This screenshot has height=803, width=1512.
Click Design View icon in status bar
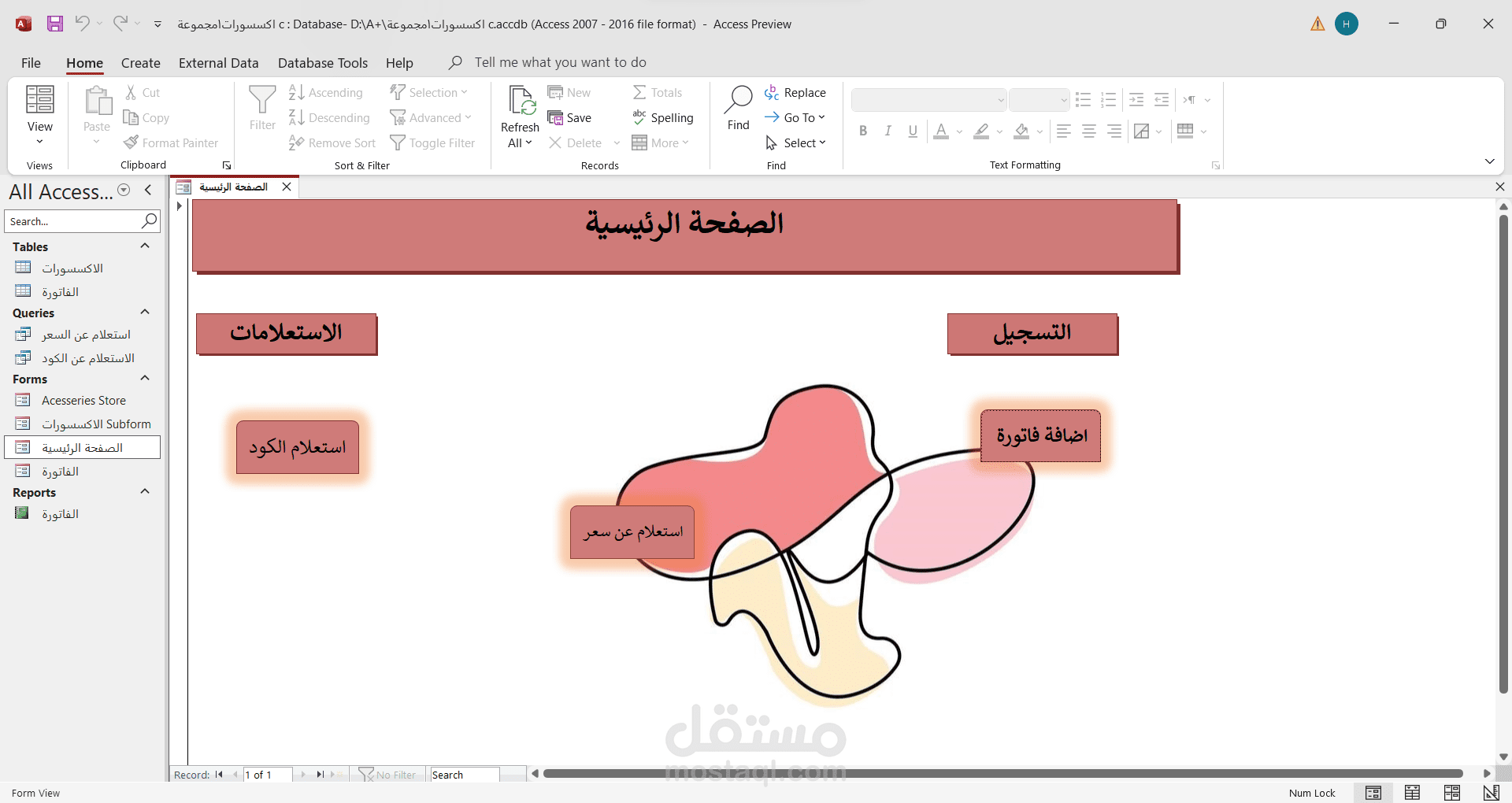[x=1491, y=793]
